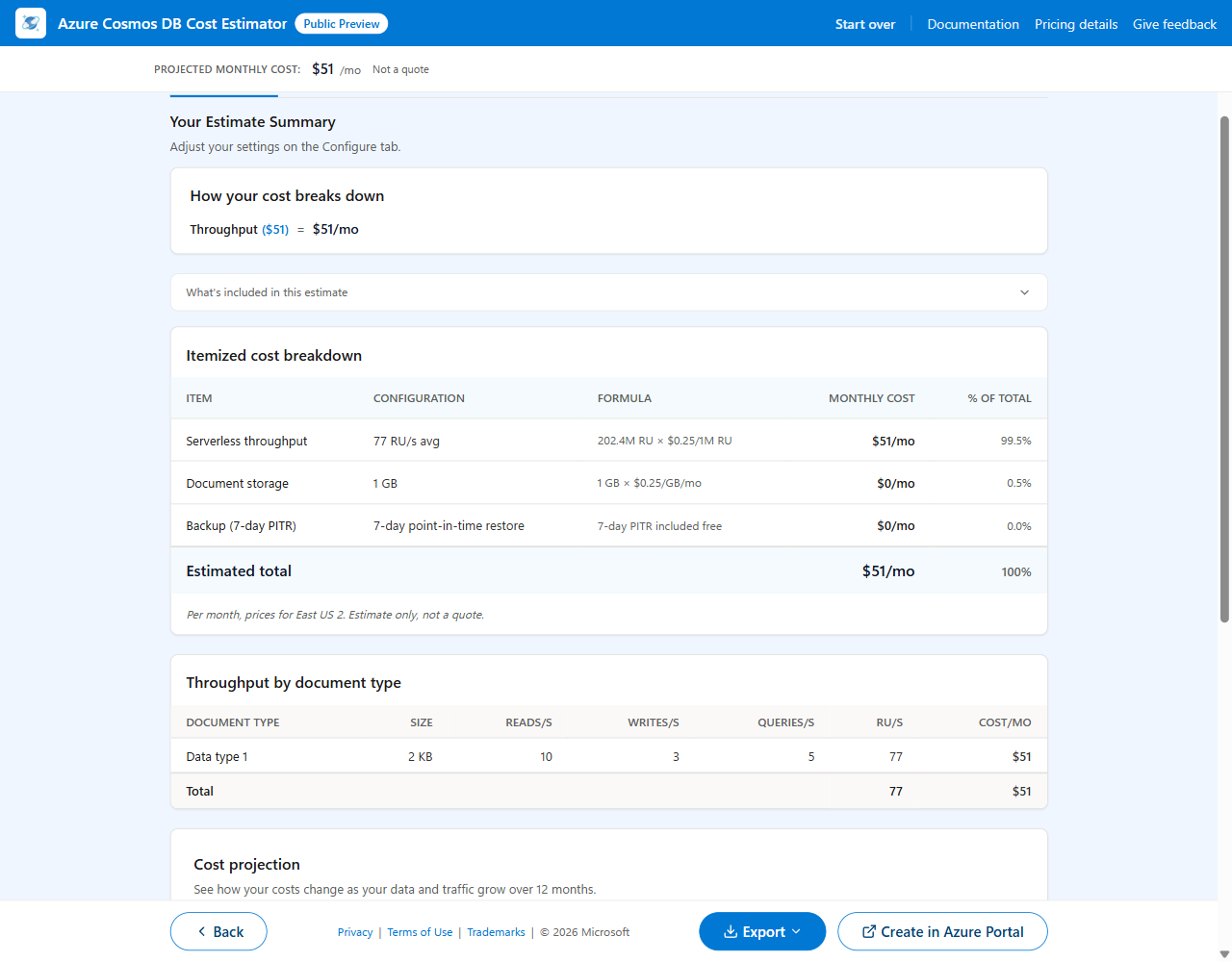Open the Export dropdown chevron
This screenshot has width=1232, height=962.
click(796, 931)
